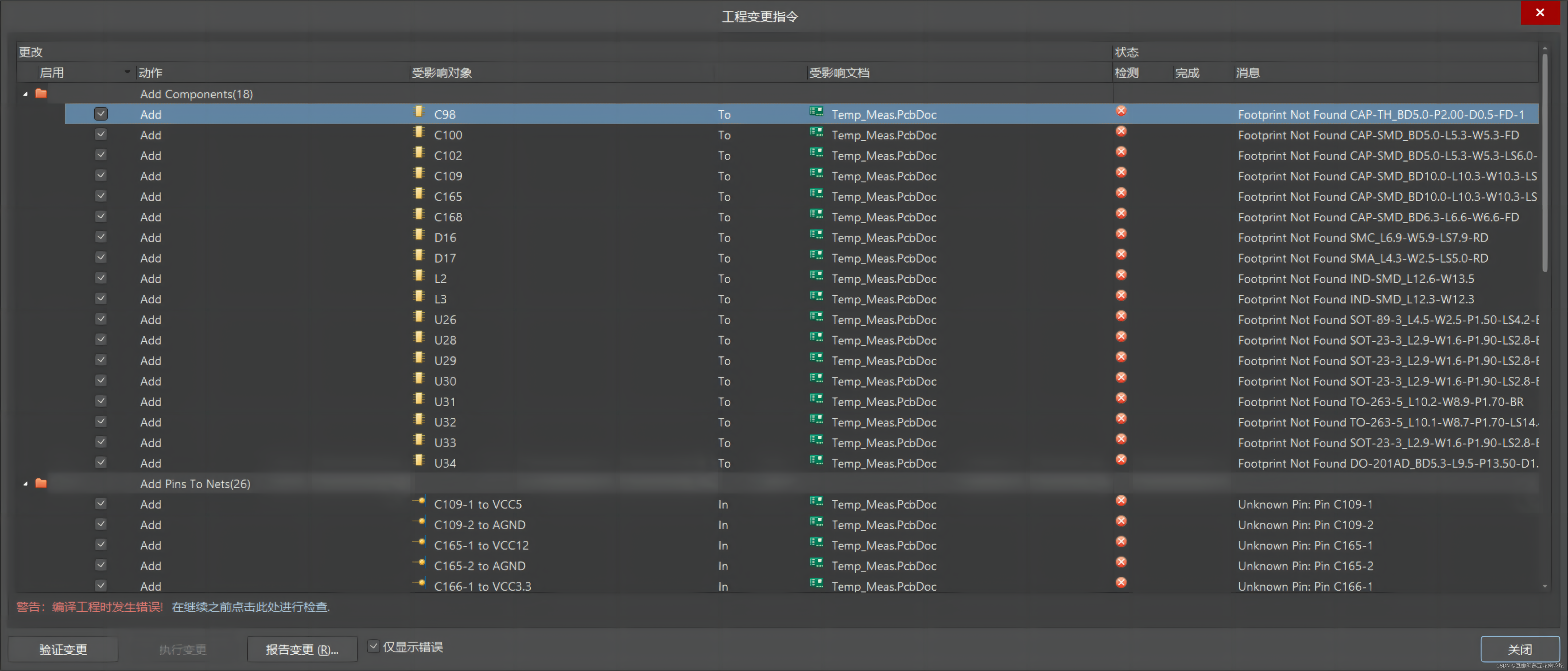This screenshot has width=1568, height=671.
Task: Click the error status icon for C165-2 to AGND
Action: [x=1121, y=562]
